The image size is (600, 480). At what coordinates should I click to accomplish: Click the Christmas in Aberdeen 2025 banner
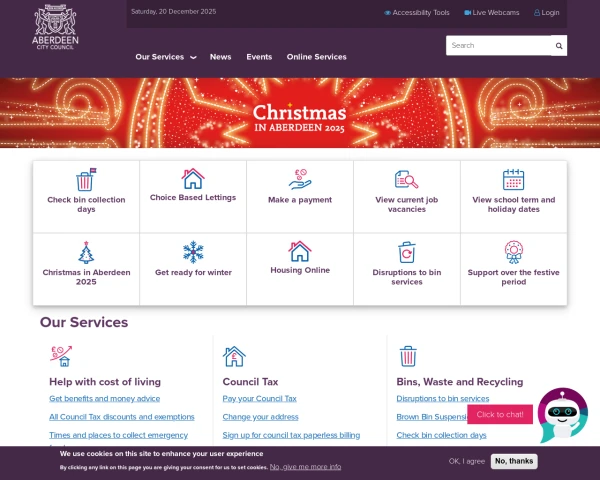pos(300,113)
